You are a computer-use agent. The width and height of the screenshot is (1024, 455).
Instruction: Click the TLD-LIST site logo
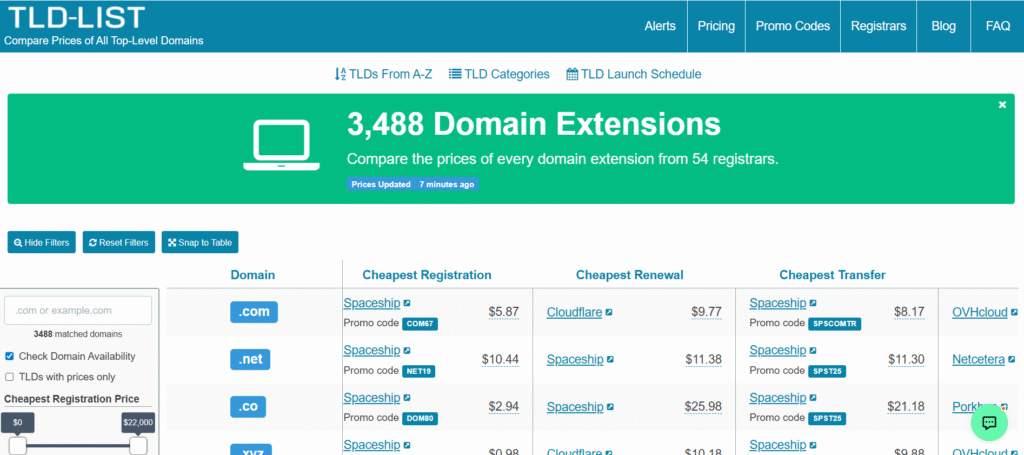76,18
